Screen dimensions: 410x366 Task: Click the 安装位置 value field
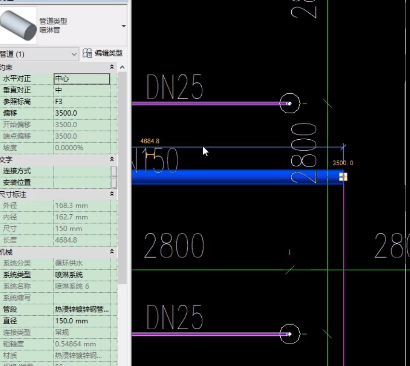(82, 183)
